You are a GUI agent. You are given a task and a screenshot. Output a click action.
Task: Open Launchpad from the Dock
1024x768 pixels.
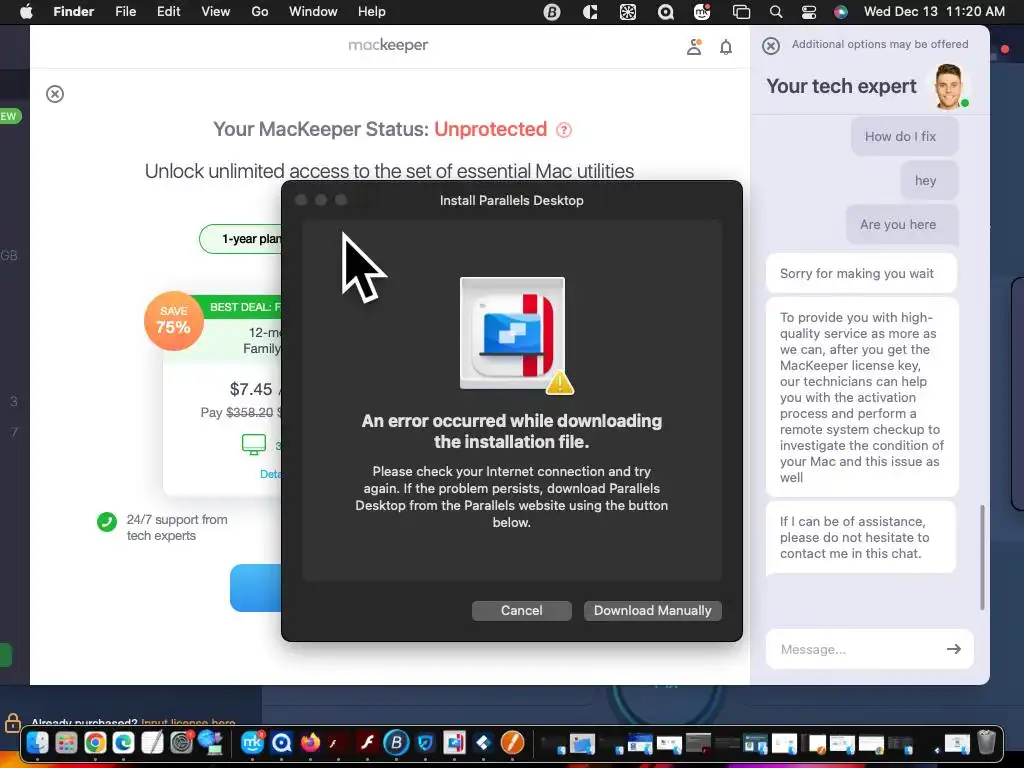point(66,743)
